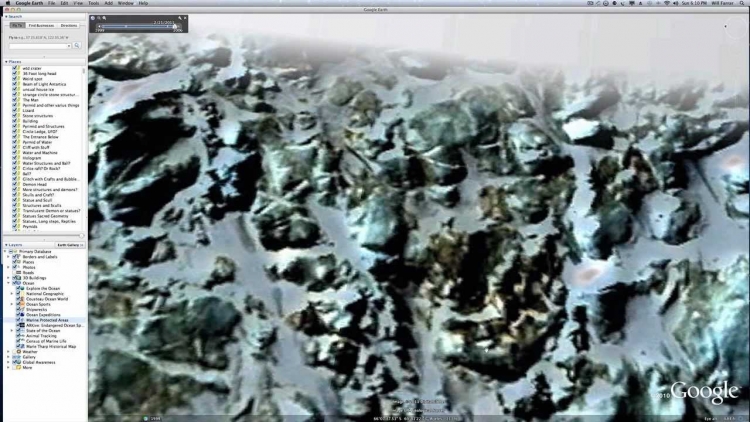Click Wi-Fi status icon in menu bar
Image resolution: width=750 pixels, height=422 pixels.
tap(667, 3)
